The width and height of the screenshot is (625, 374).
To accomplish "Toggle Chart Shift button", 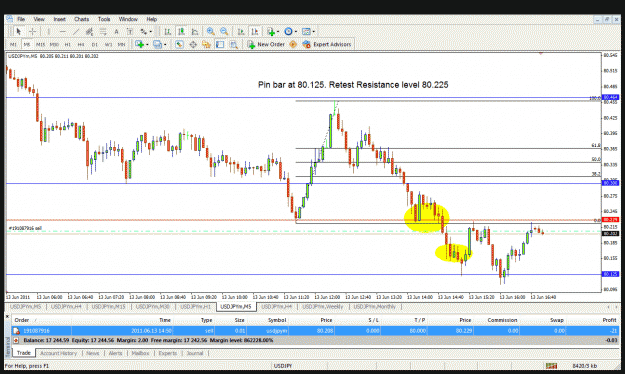I will [255, 31].
